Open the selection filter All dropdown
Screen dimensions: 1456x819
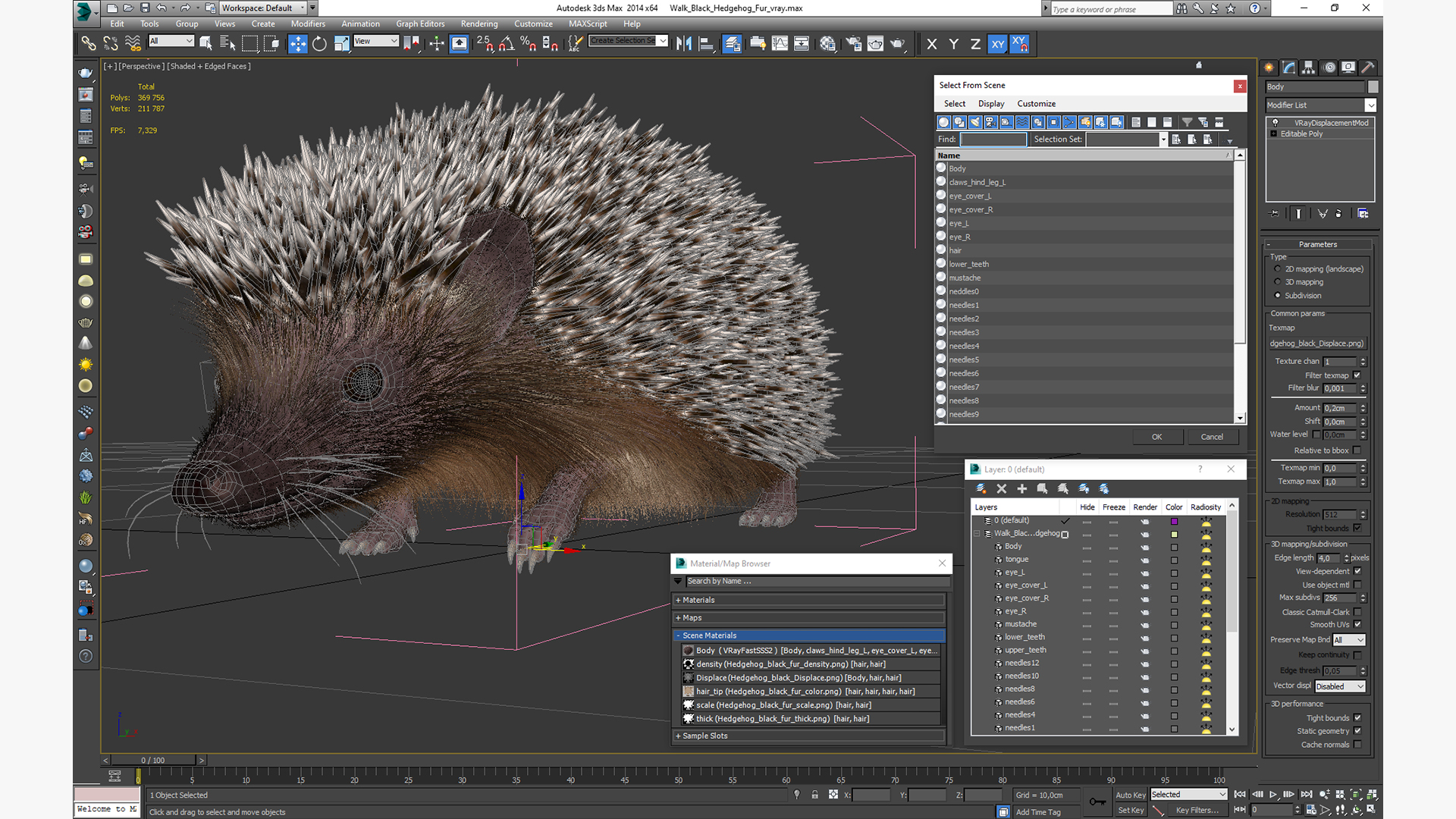(x=171, y=41)
